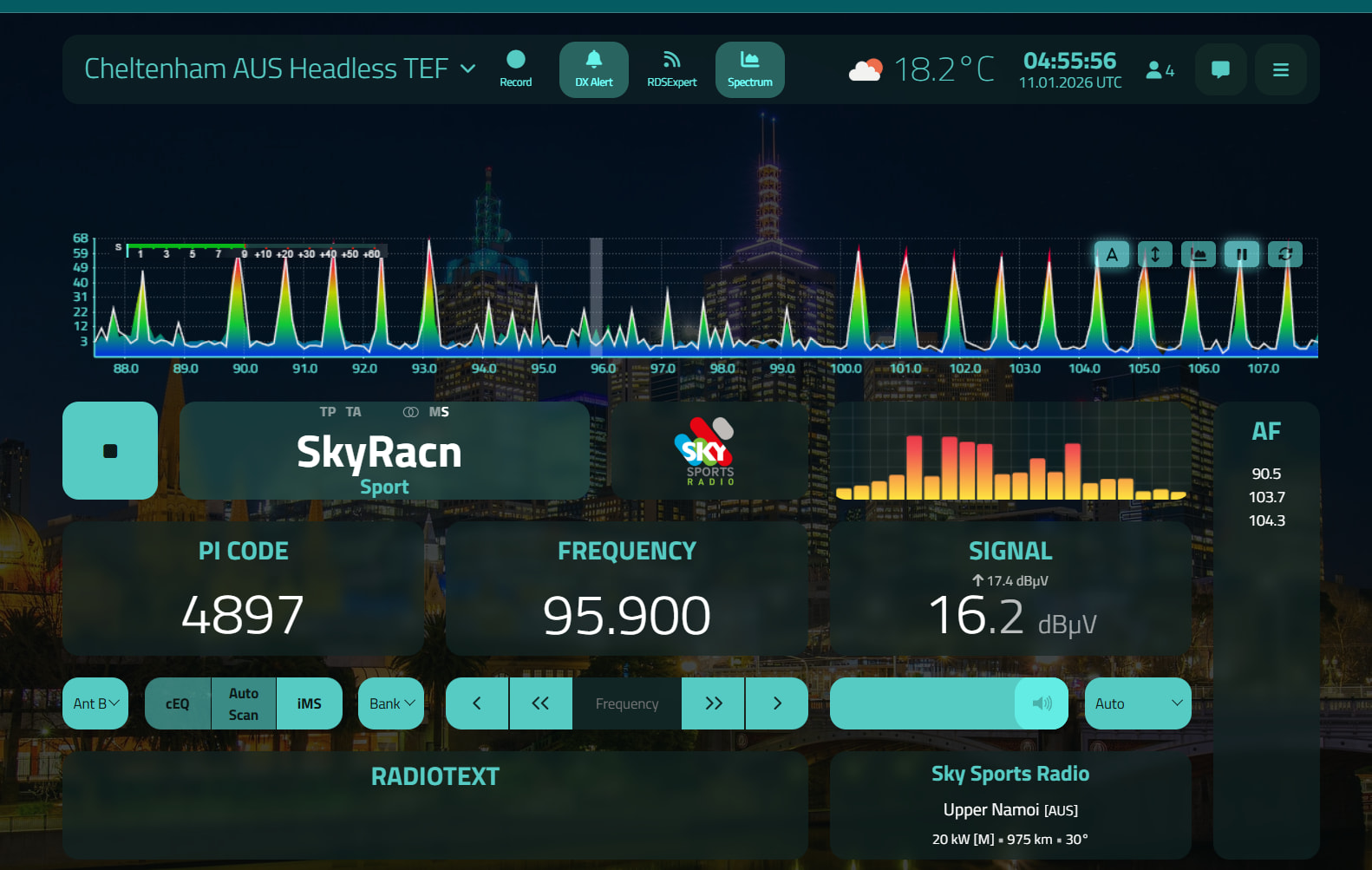Viewport: 1372px width, 870px height.
Task: Open the chat speech bubble
Action: coord(1220,69)
